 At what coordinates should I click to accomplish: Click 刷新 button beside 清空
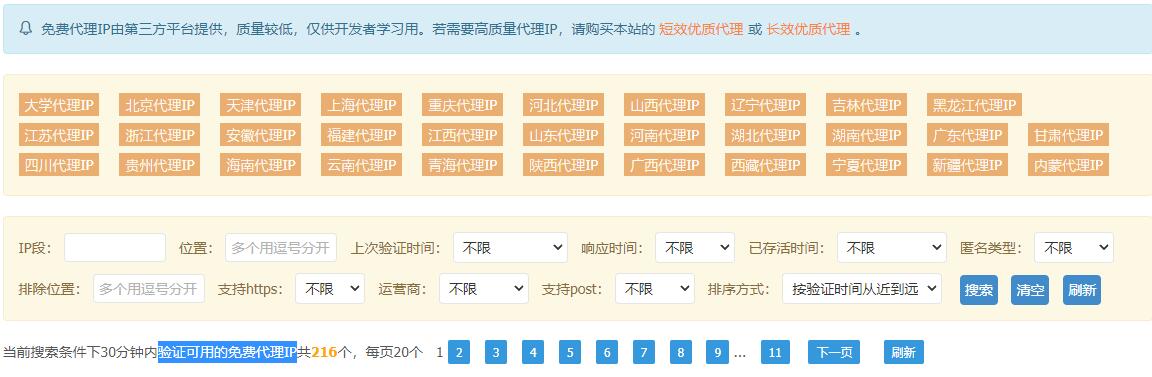pyautogui.click(x=1081, y=290)
